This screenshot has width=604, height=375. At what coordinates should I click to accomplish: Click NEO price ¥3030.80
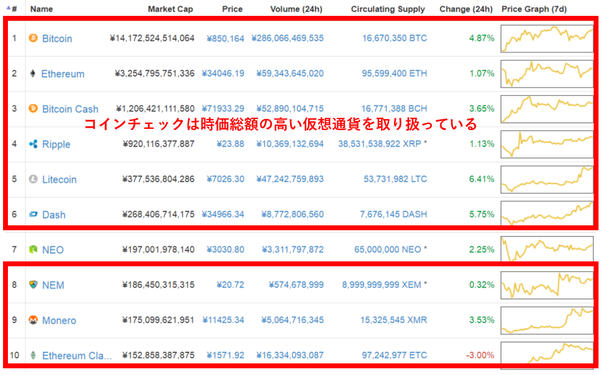tap(225, 249)
